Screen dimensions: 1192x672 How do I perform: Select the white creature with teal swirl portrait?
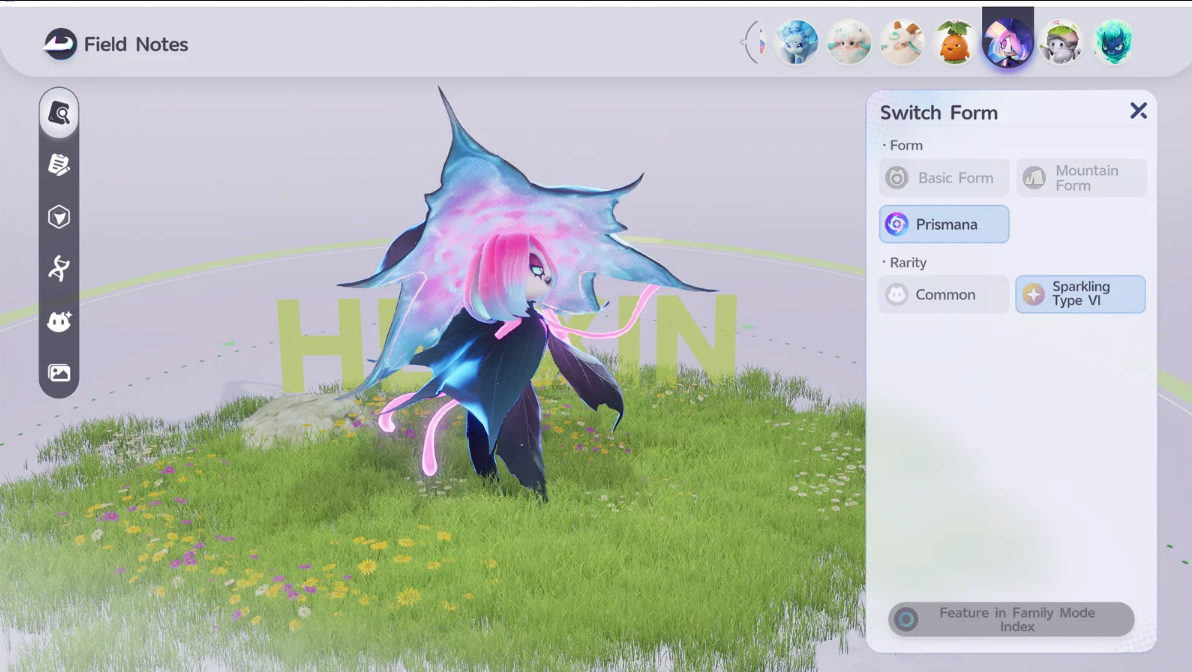902,42
